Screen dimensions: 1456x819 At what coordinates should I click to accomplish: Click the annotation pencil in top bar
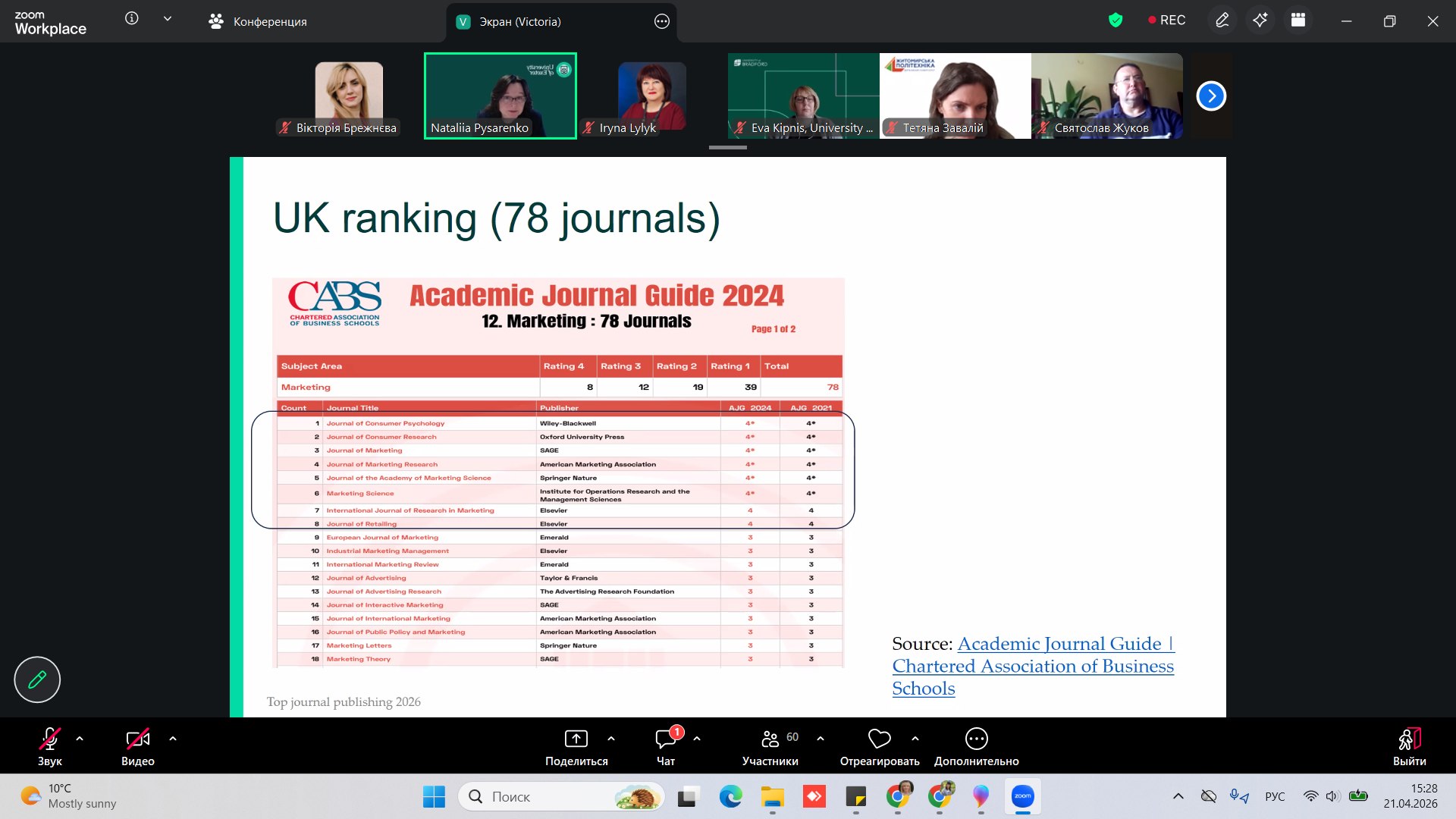point(1222,20)
